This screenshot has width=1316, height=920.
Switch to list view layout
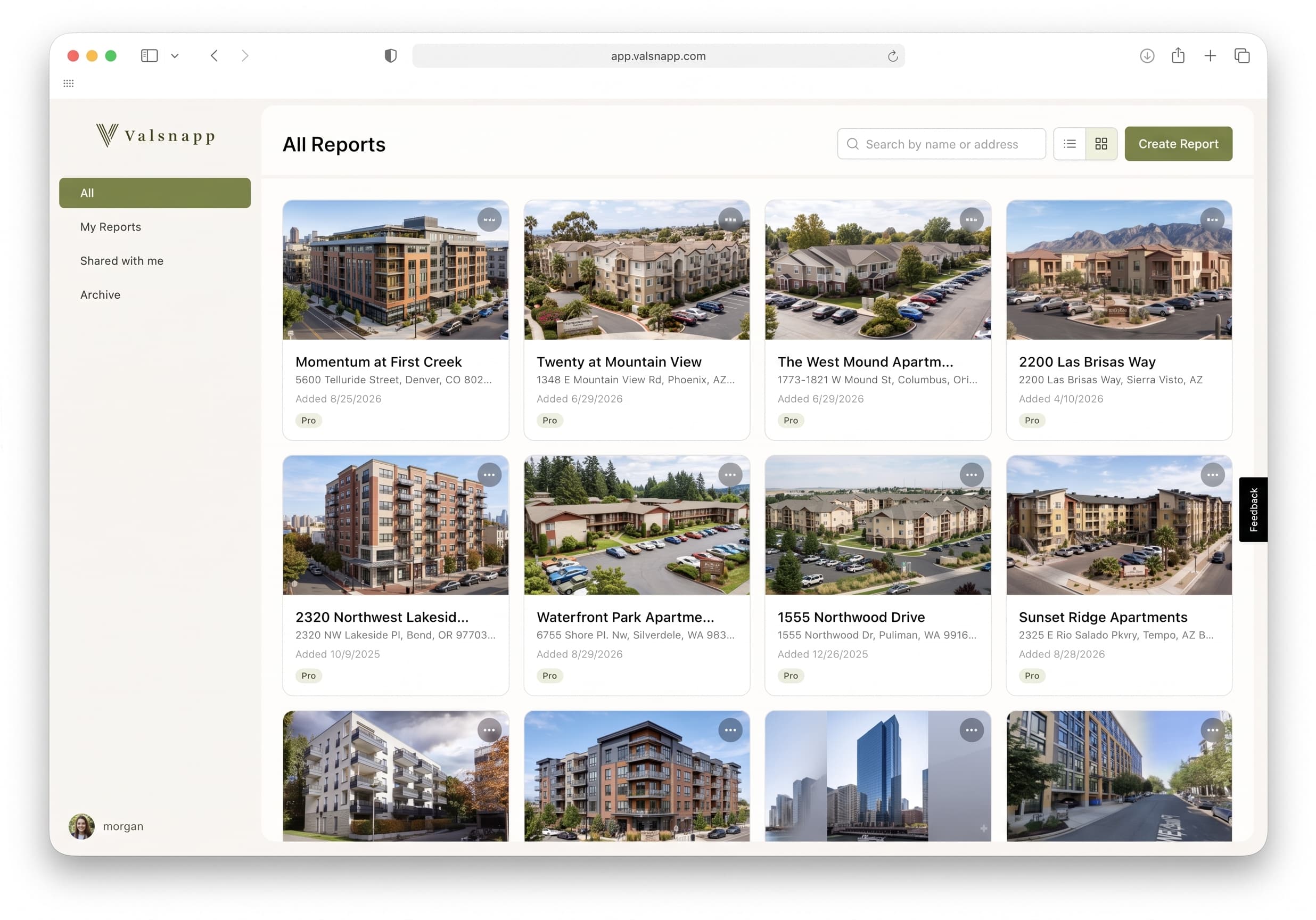click(1070, 144)
